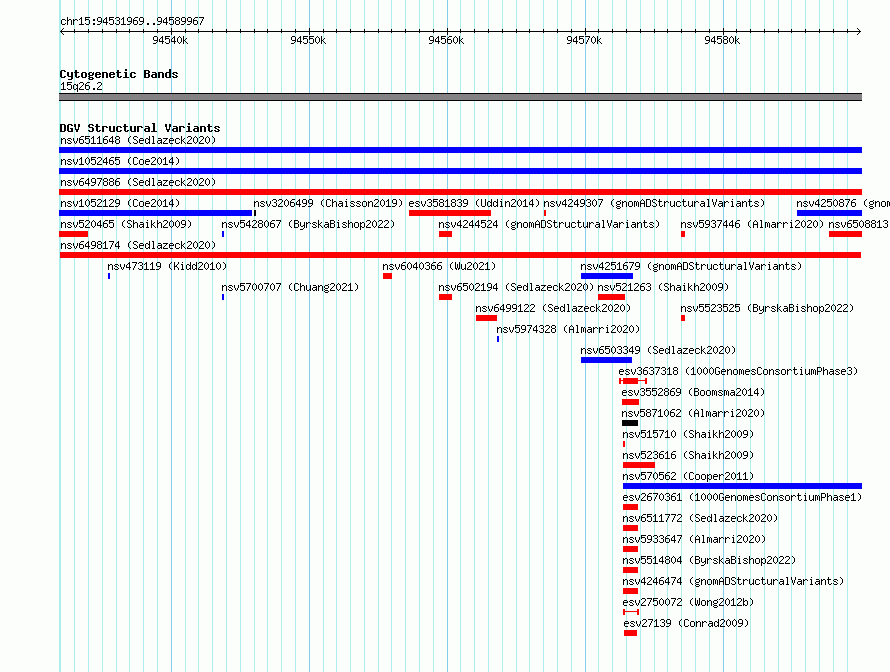Click the nsv6497886 (Sedlazeck2020) red bar
Image resolution: width=890 pixels, height=672 pixels.
click(460, 192)
